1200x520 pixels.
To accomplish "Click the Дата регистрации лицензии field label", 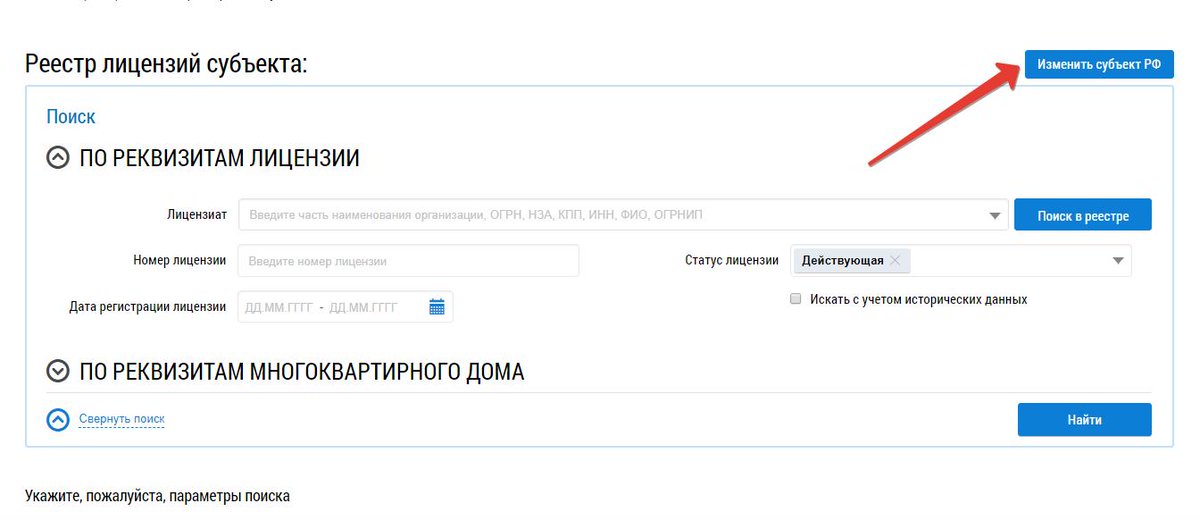I will [148, 307].
